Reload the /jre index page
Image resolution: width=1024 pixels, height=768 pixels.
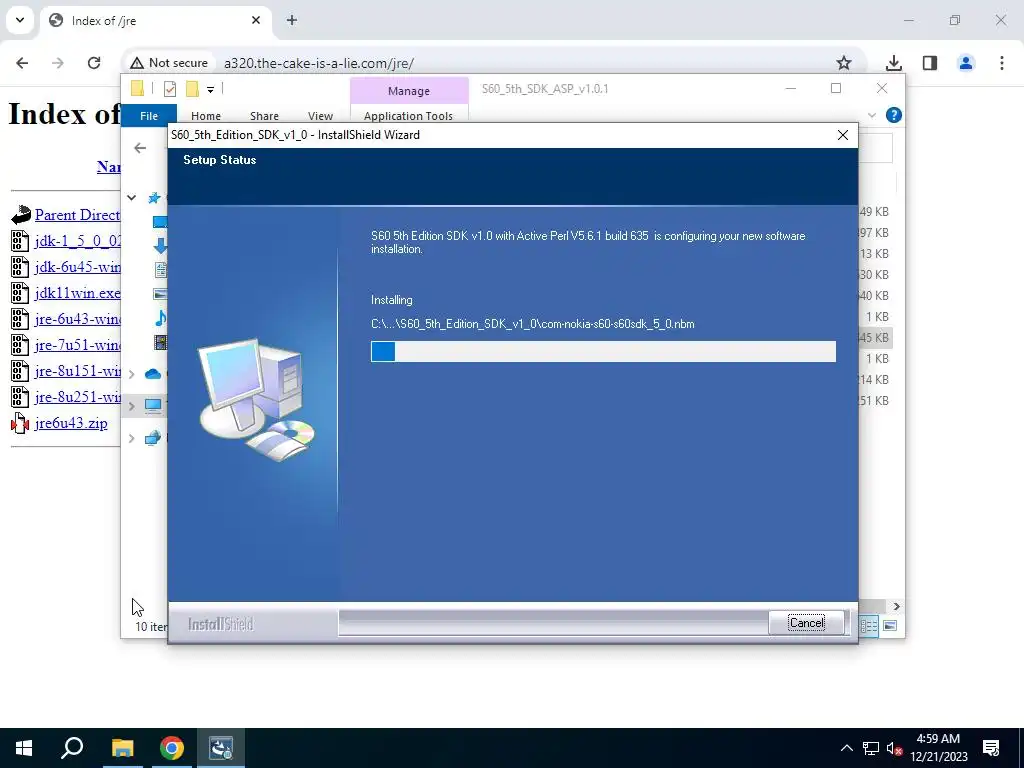tap(94, 63)
